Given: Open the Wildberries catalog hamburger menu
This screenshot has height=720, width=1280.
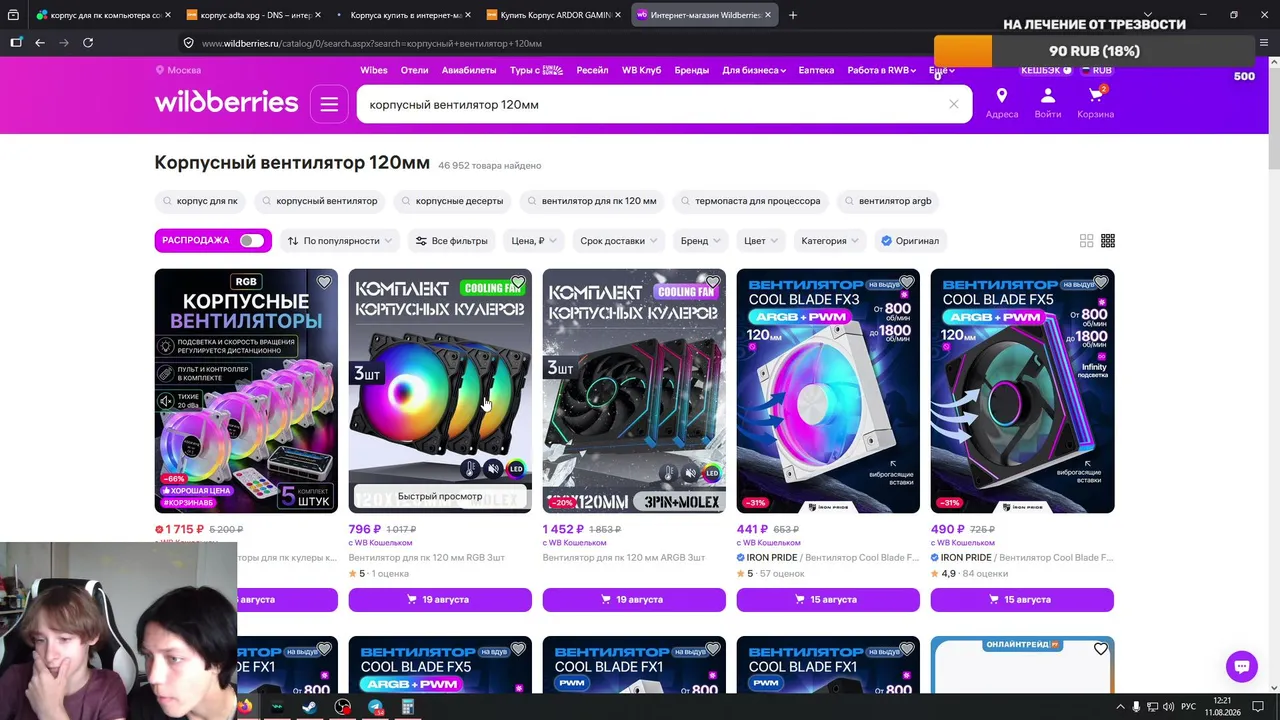Looking at the screenshot, I should click(x=329, y=104).
